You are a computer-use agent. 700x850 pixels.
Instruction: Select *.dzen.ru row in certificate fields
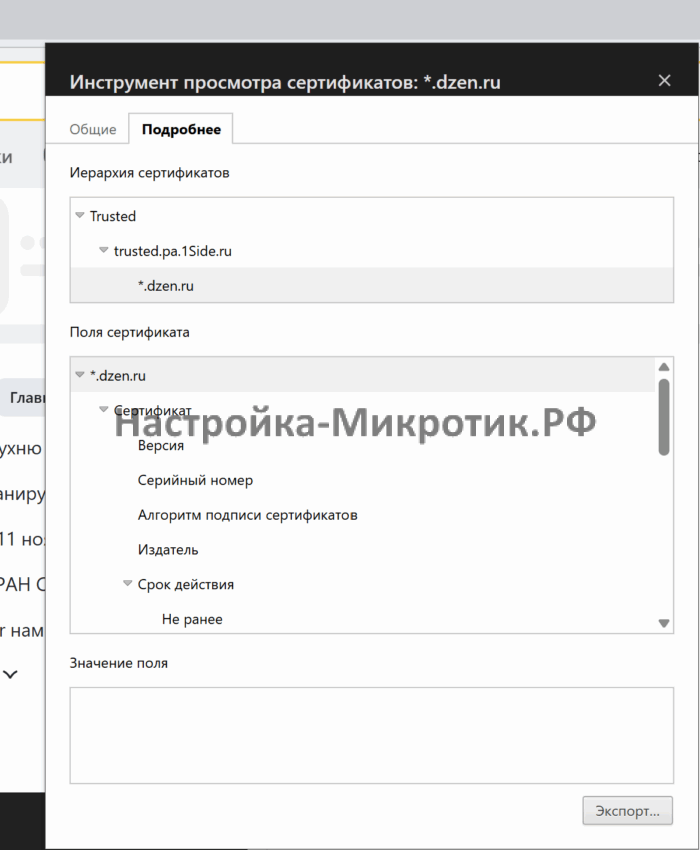click(x=363, y=375)
